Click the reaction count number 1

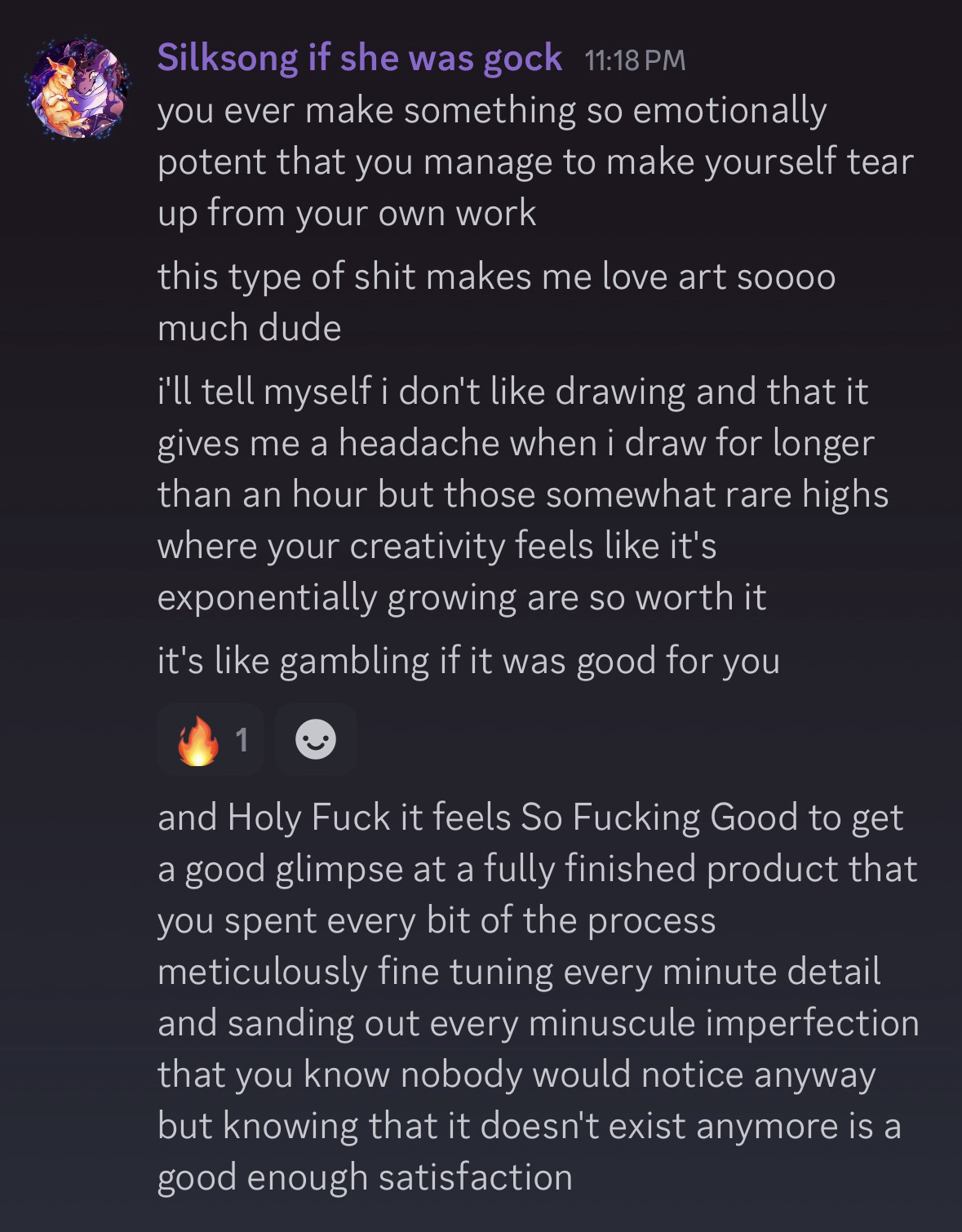[241, 740]
